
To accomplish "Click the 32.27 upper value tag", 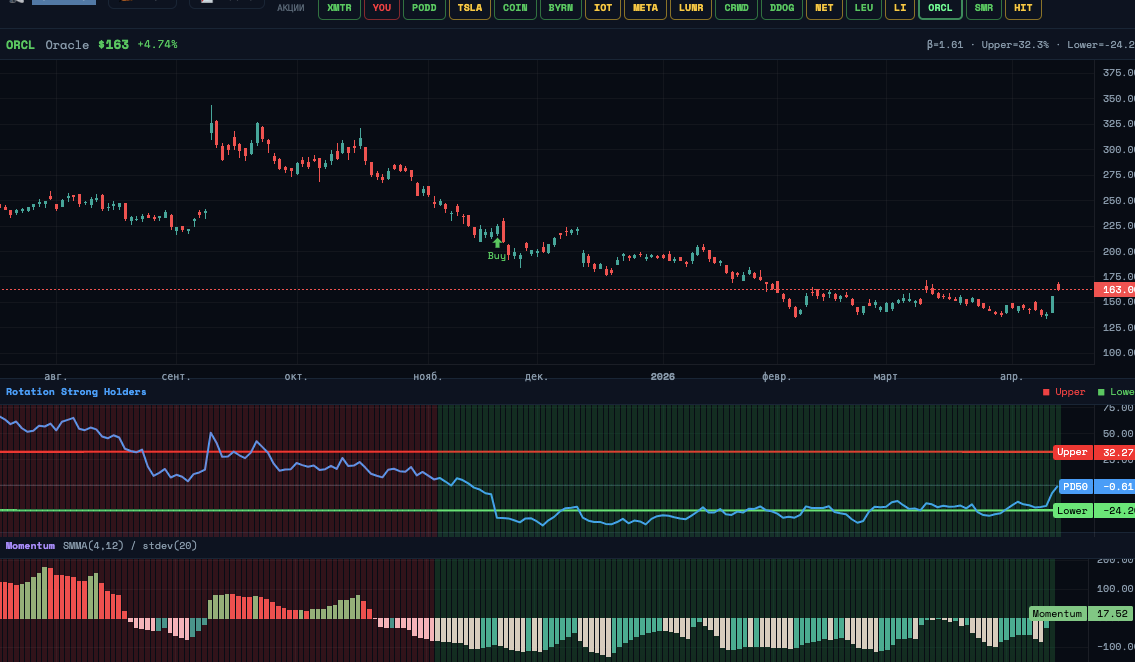I will tap(1115, 452).
